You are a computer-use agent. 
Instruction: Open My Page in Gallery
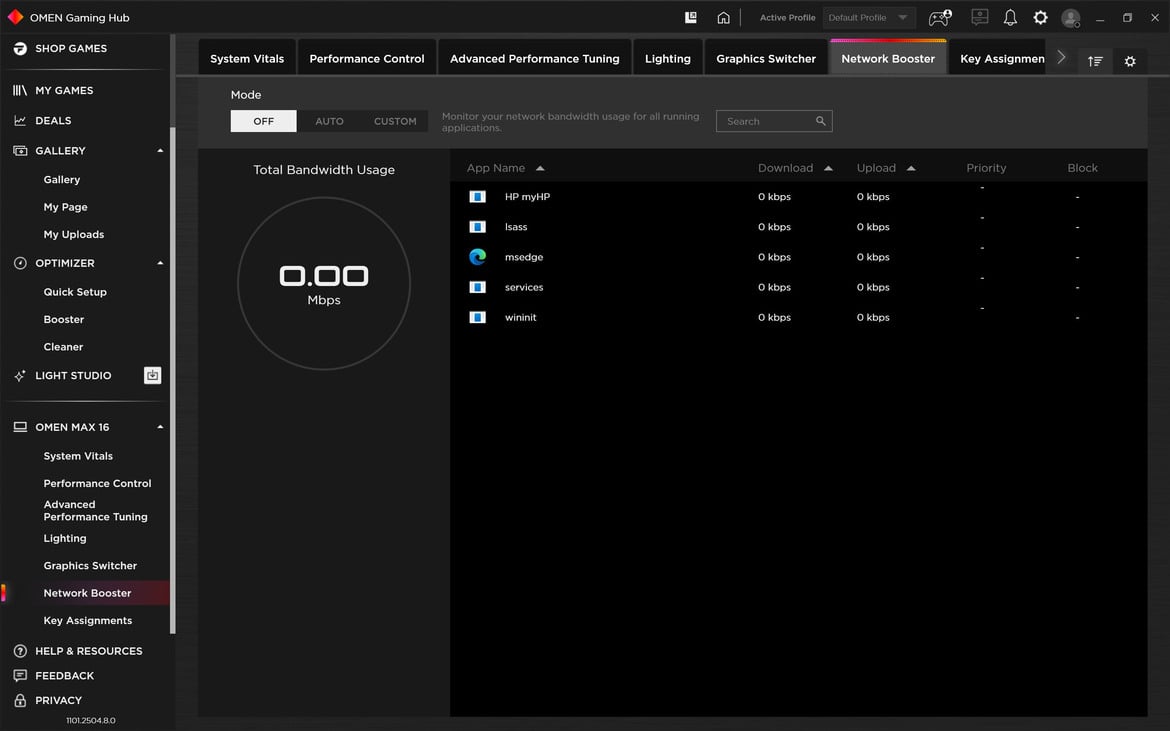pos(66,207)
